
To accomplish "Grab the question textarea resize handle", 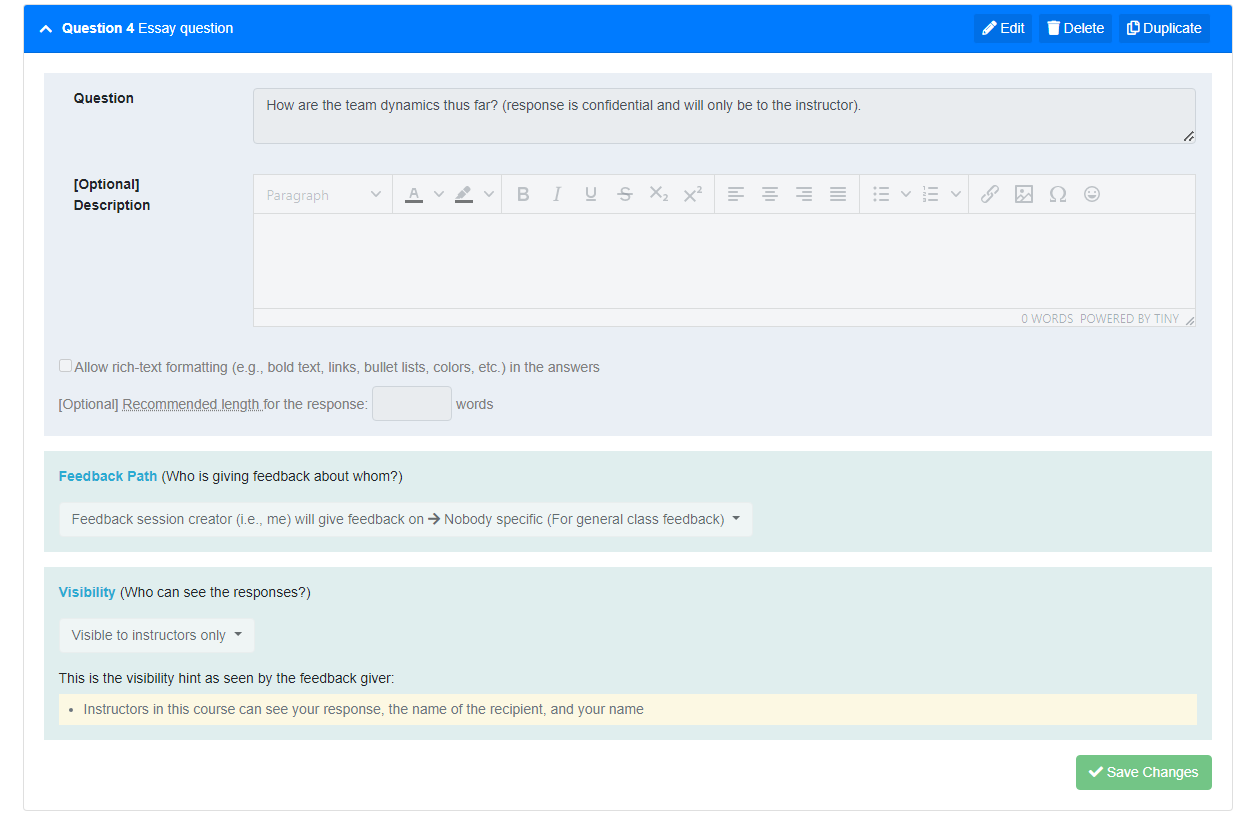I will click(x=1188, y=136).
